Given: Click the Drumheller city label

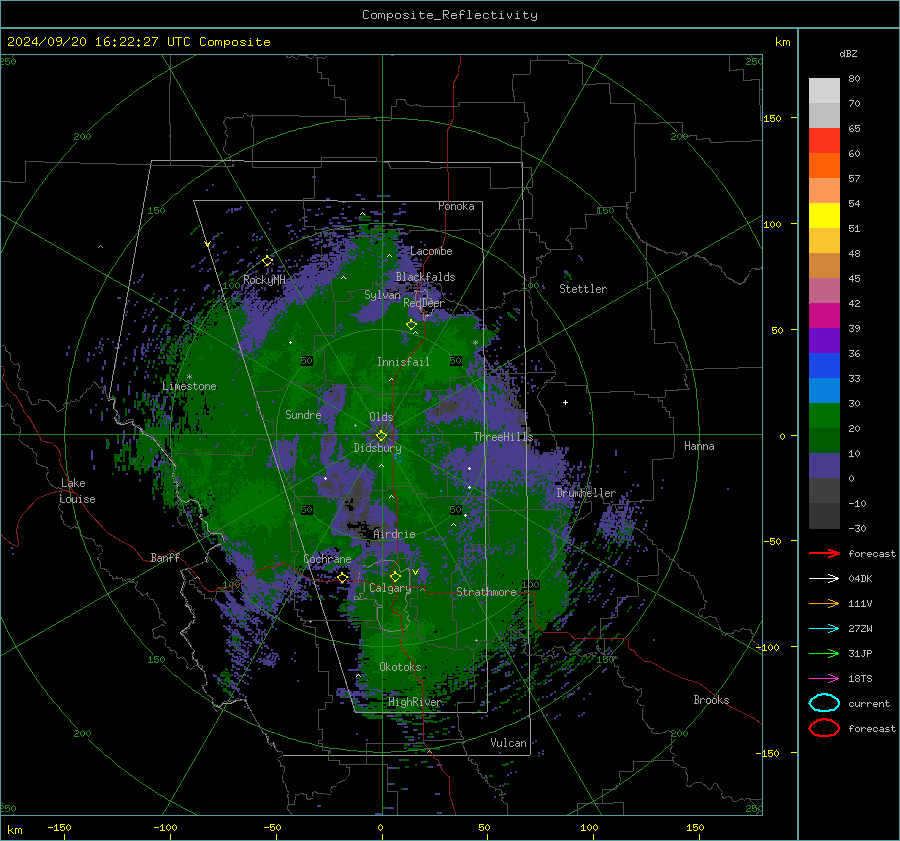Looking at the screenshot, I should click(x=586, y=493).
